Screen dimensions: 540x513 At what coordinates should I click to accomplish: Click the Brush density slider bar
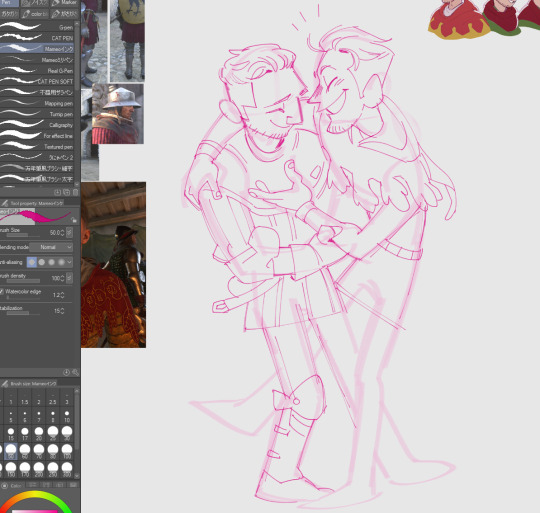pos(23,281)
